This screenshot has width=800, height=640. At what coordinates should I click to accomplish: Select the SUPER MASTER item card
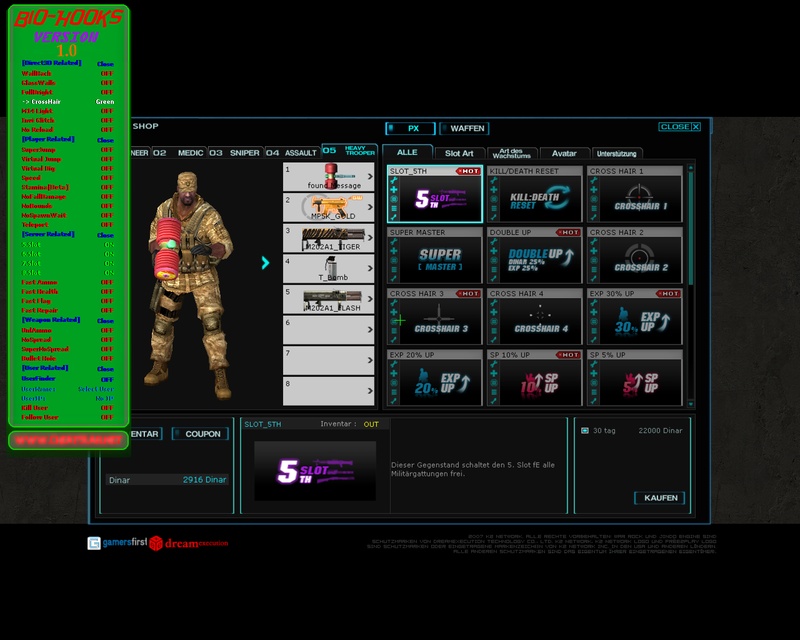(435, 255)
